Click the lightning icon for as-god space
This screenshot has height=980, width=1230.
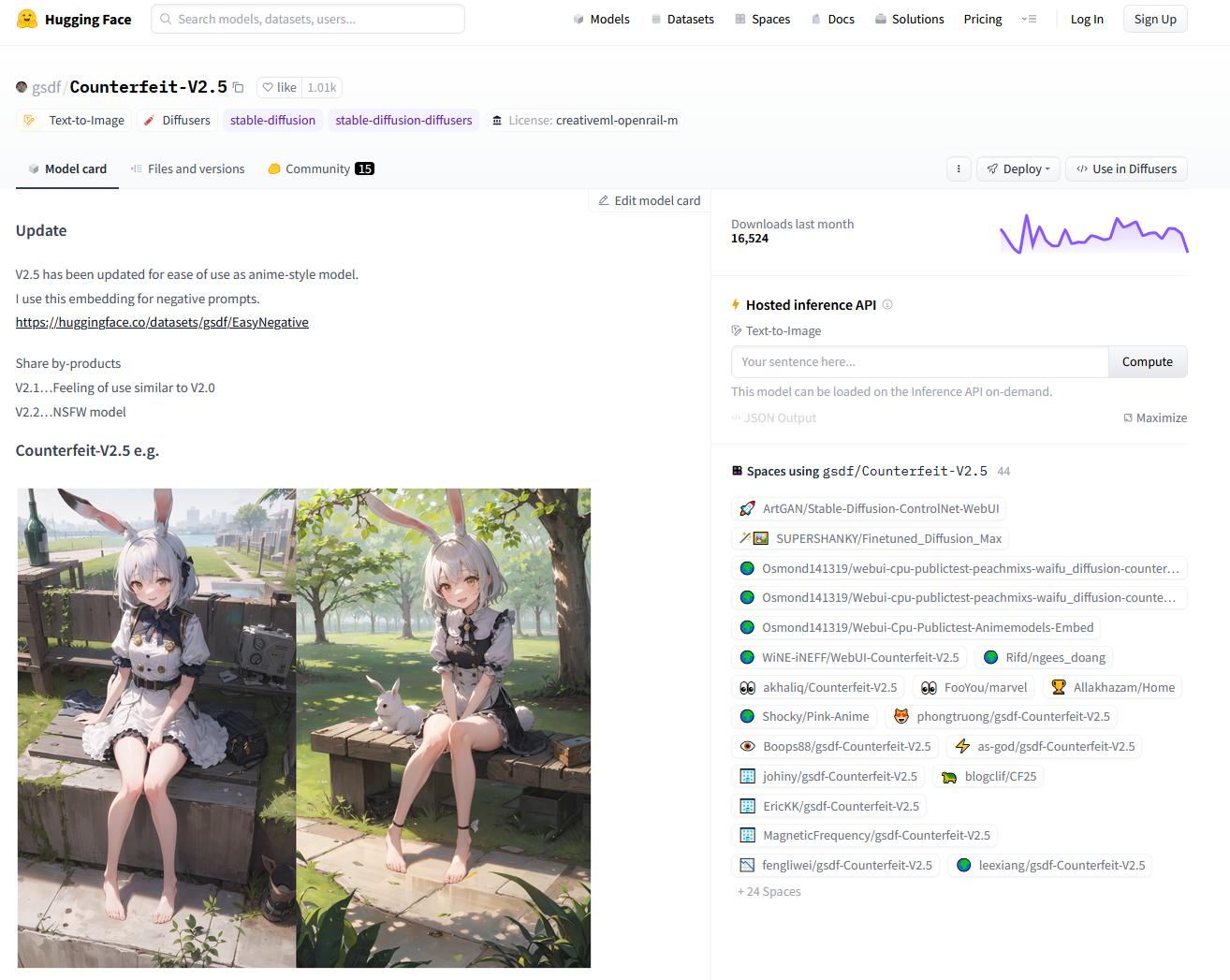pyautogui.click(x=962, y=746)
